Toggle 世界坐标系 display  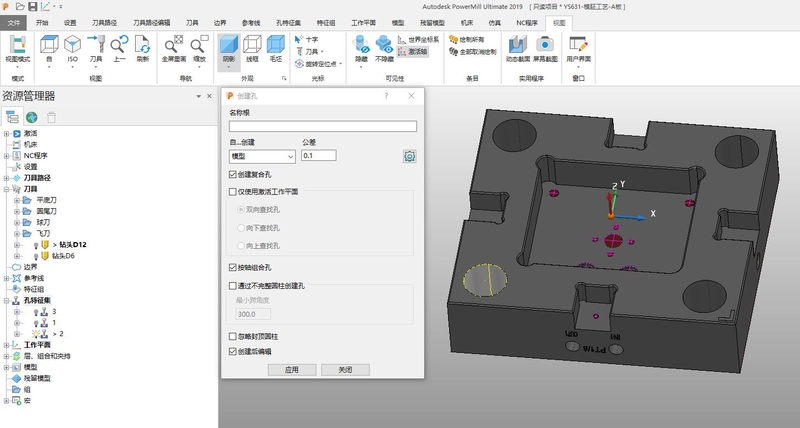point(418,39)
